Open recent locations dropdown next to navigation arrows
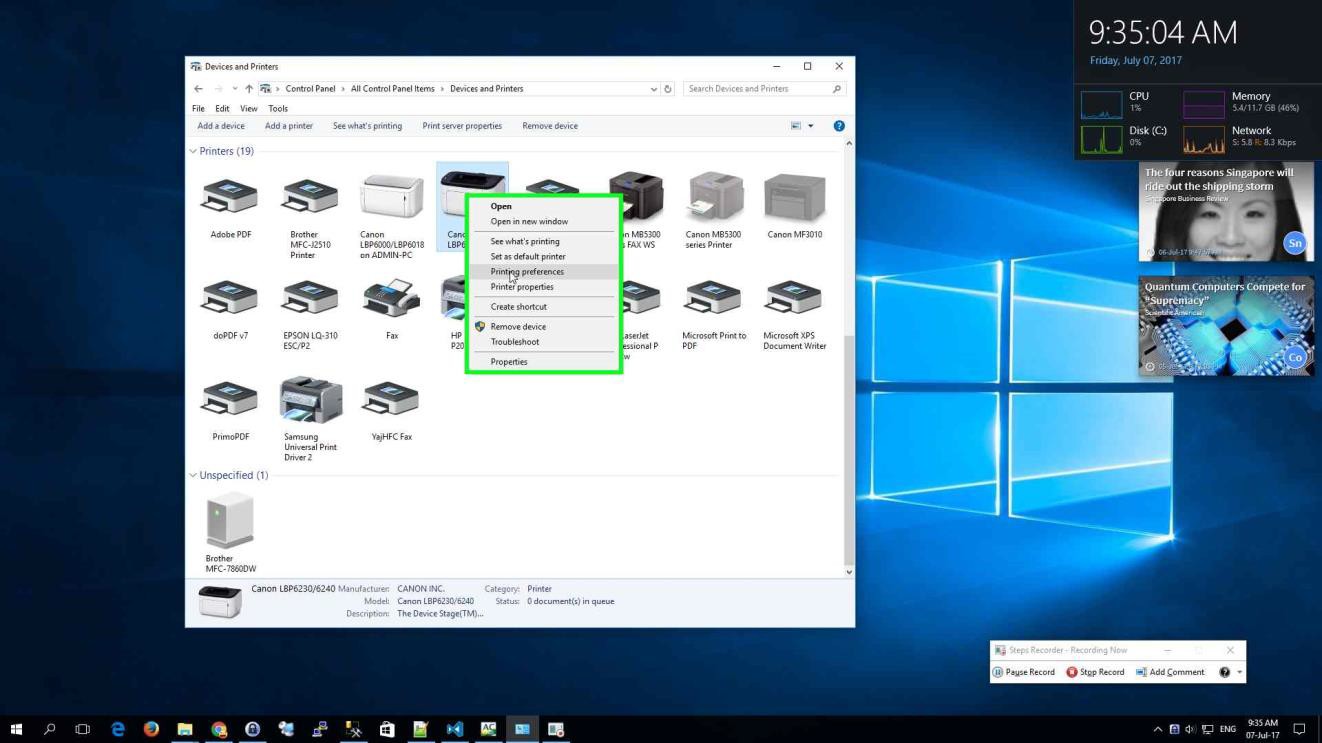This screenshot has width=1322, height=743. (234, 89)
